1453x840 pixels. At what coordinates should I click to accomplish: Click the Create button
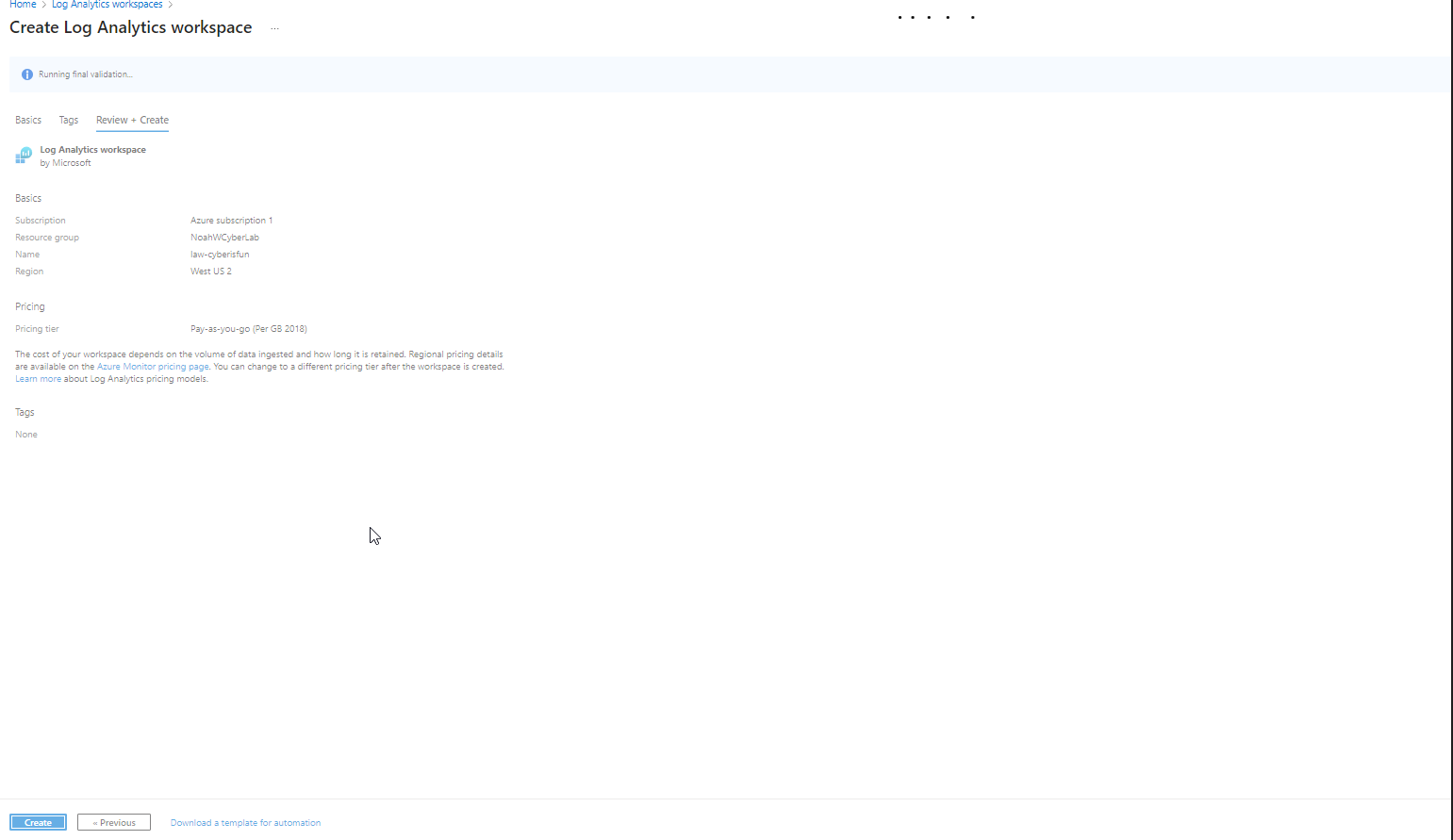click(38, 822)
